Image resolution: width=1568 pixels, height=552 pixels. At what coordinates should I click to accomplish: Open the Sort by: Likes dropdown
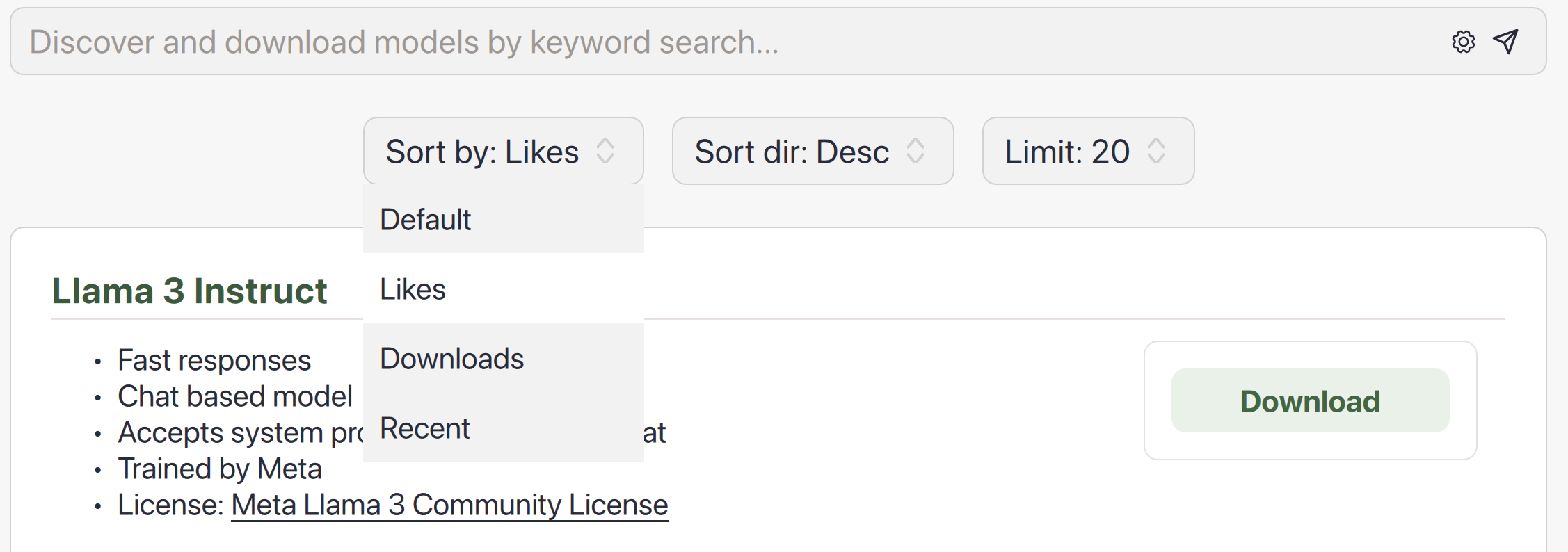503,151
